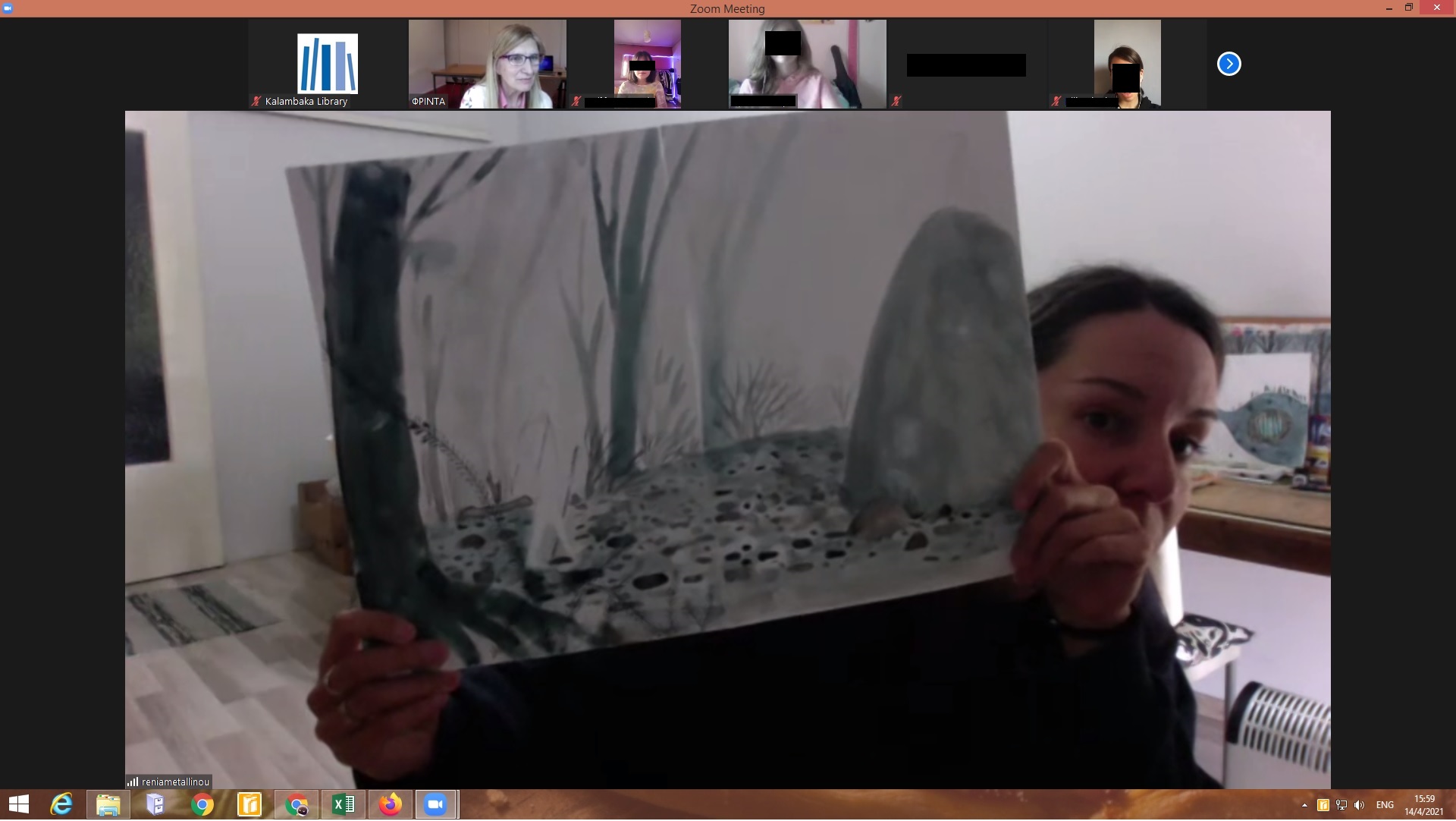
Task: Open network status tray icon
Action: 1341,806
